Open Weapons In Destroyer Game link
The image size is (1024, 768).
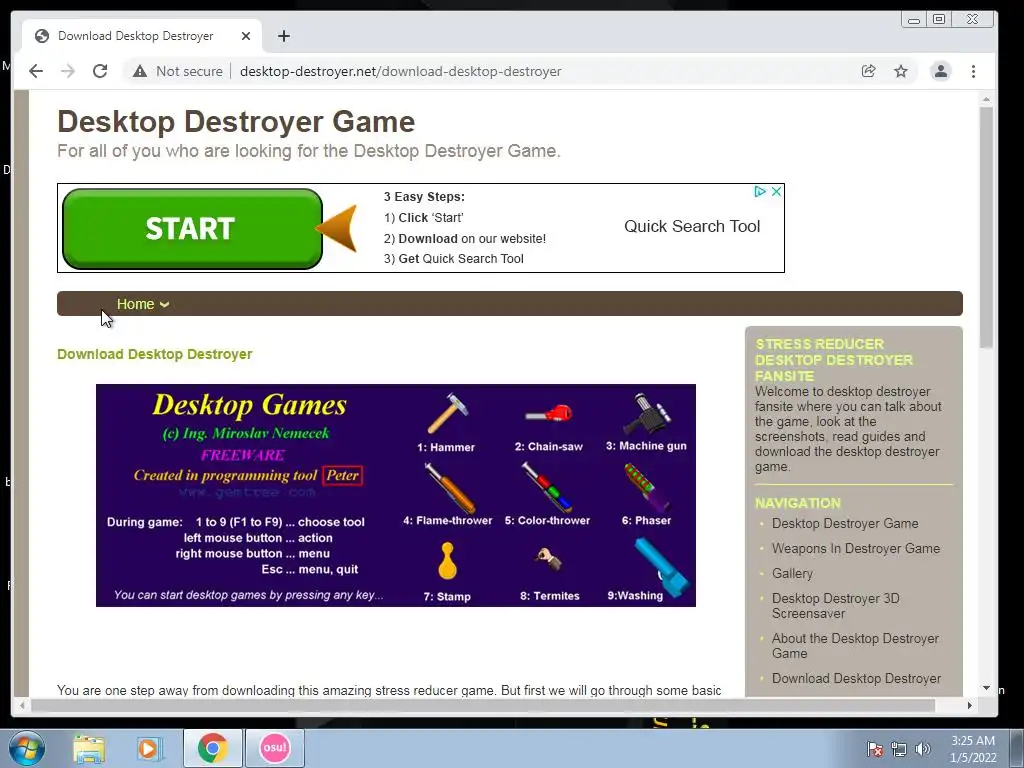pyautogui.click(x=856, y=549)
